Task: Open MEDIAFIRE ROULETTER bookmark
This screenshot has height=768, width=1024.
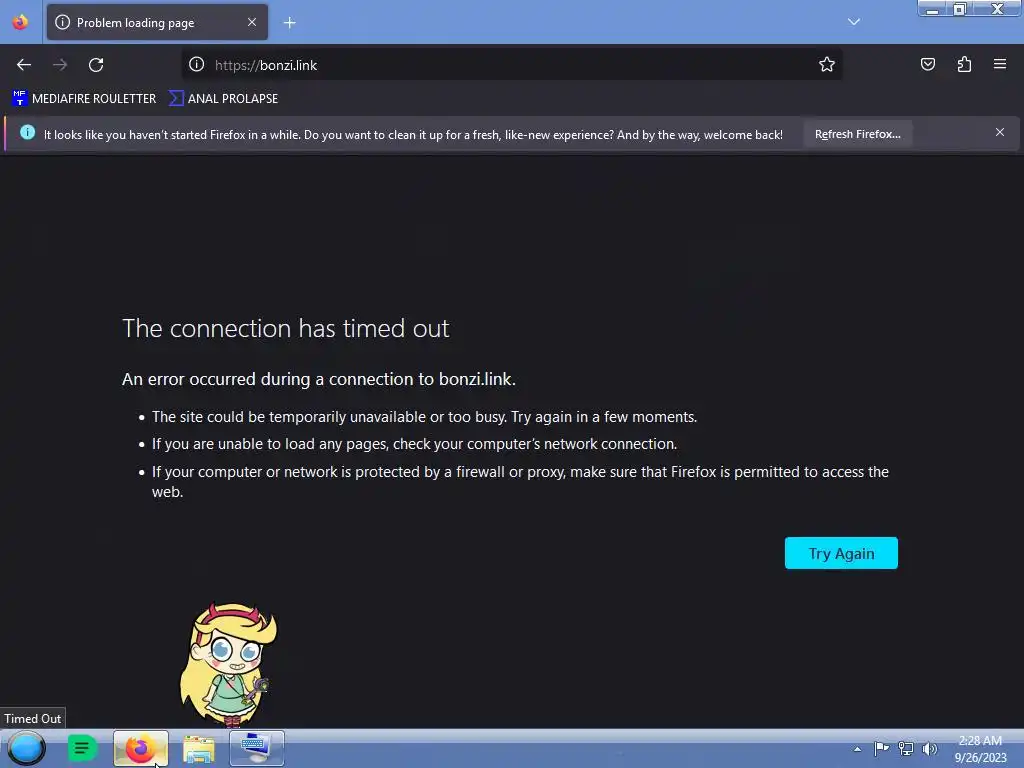Action: (84, 99)
